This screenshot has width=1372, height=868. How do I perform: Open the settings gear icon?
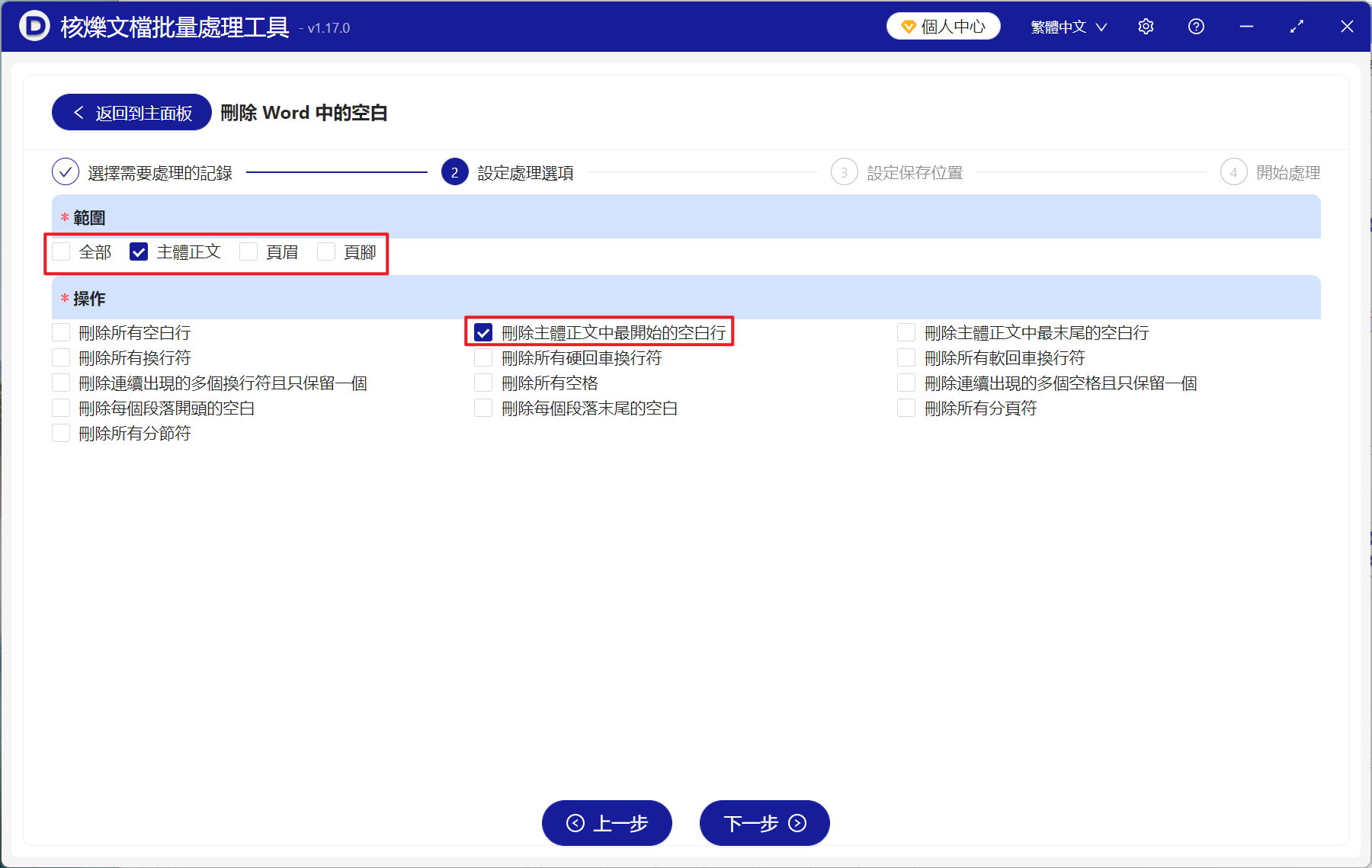point(1146,26)
